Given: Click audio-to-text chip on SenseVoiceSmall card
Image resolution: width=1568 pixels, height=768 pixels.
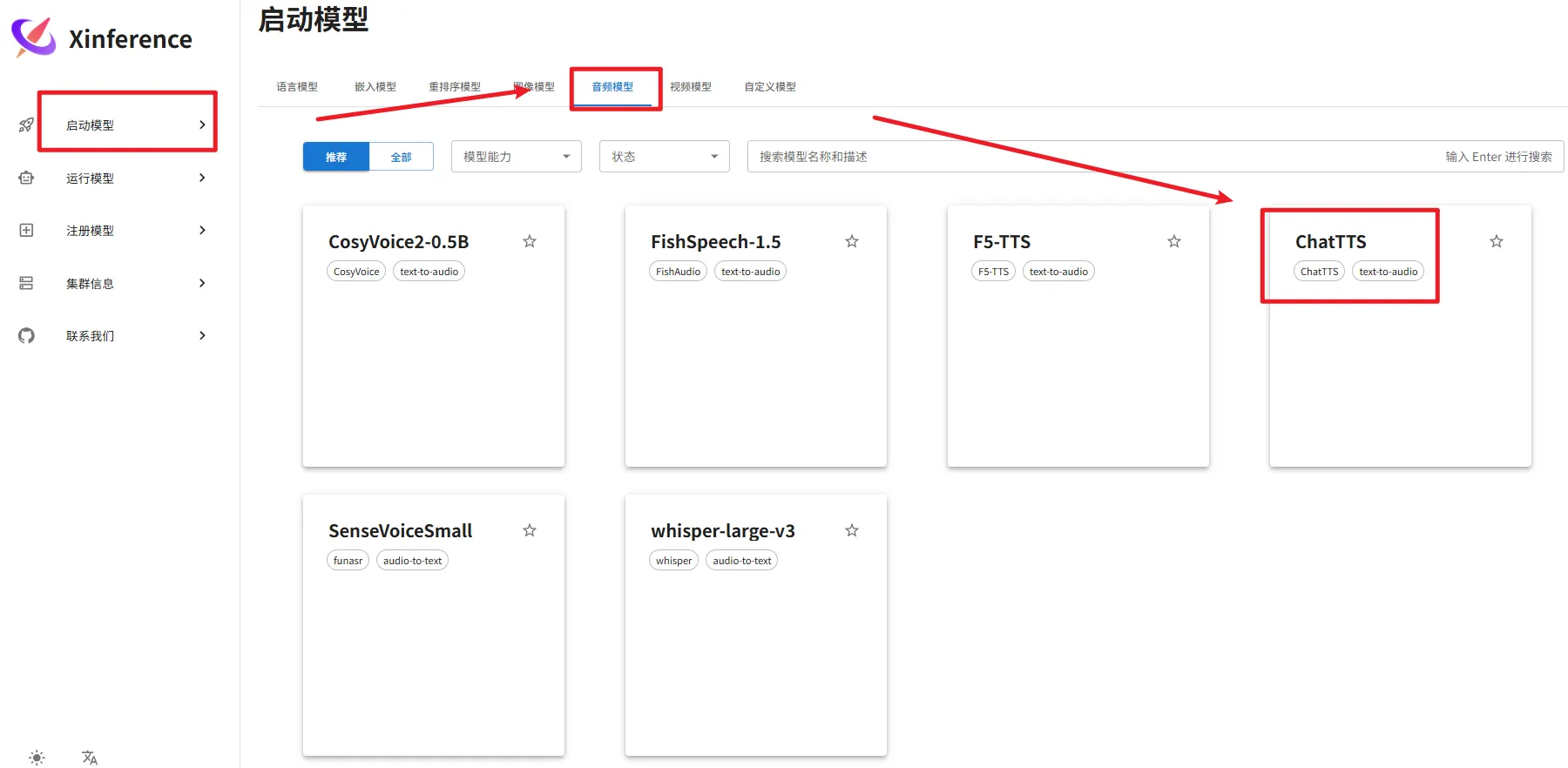Looking at the screenshot, I should [x=412, y=561].
